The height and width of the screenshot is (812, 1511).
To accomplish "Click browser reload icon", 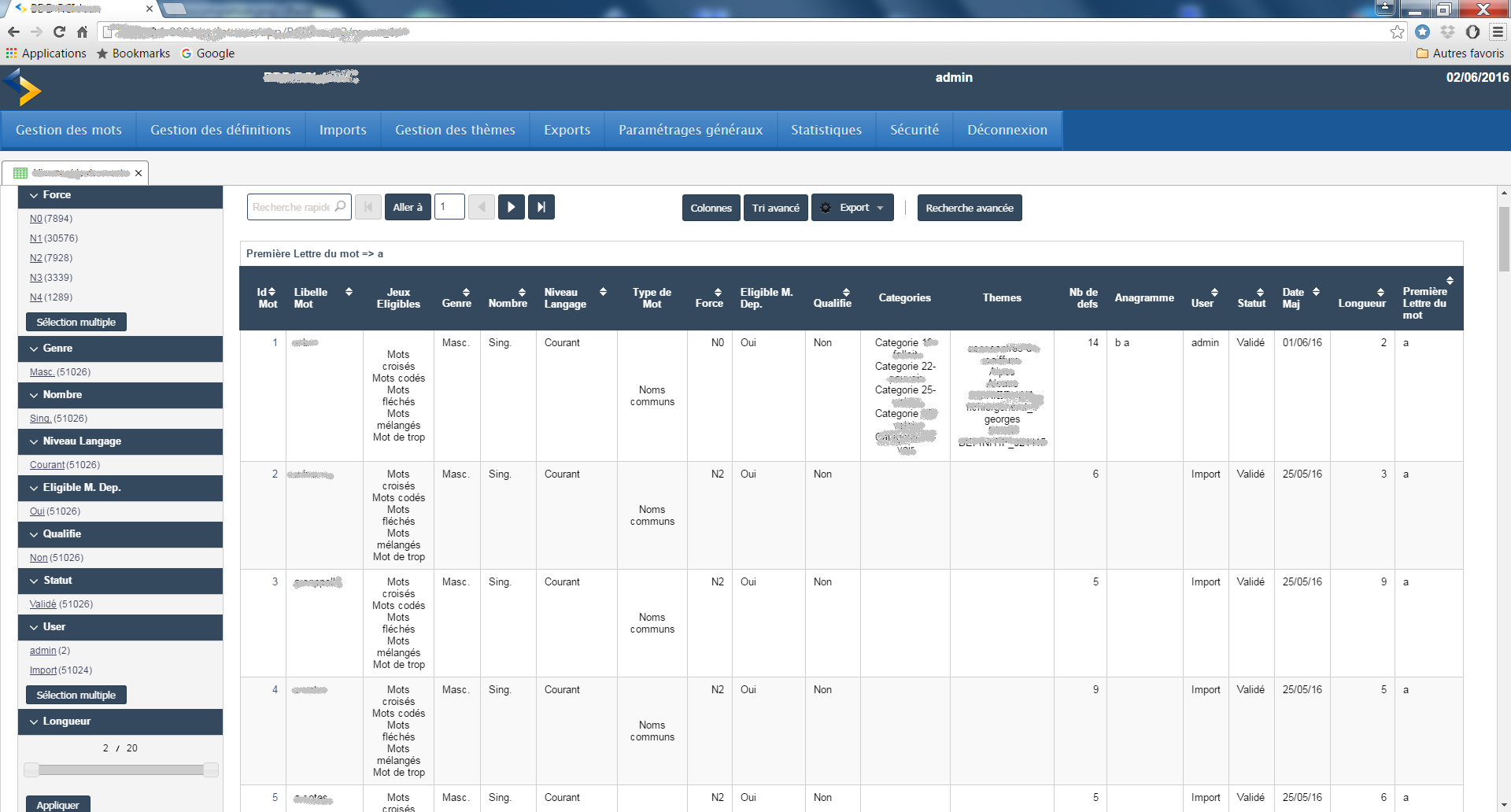I will [59, 32].
